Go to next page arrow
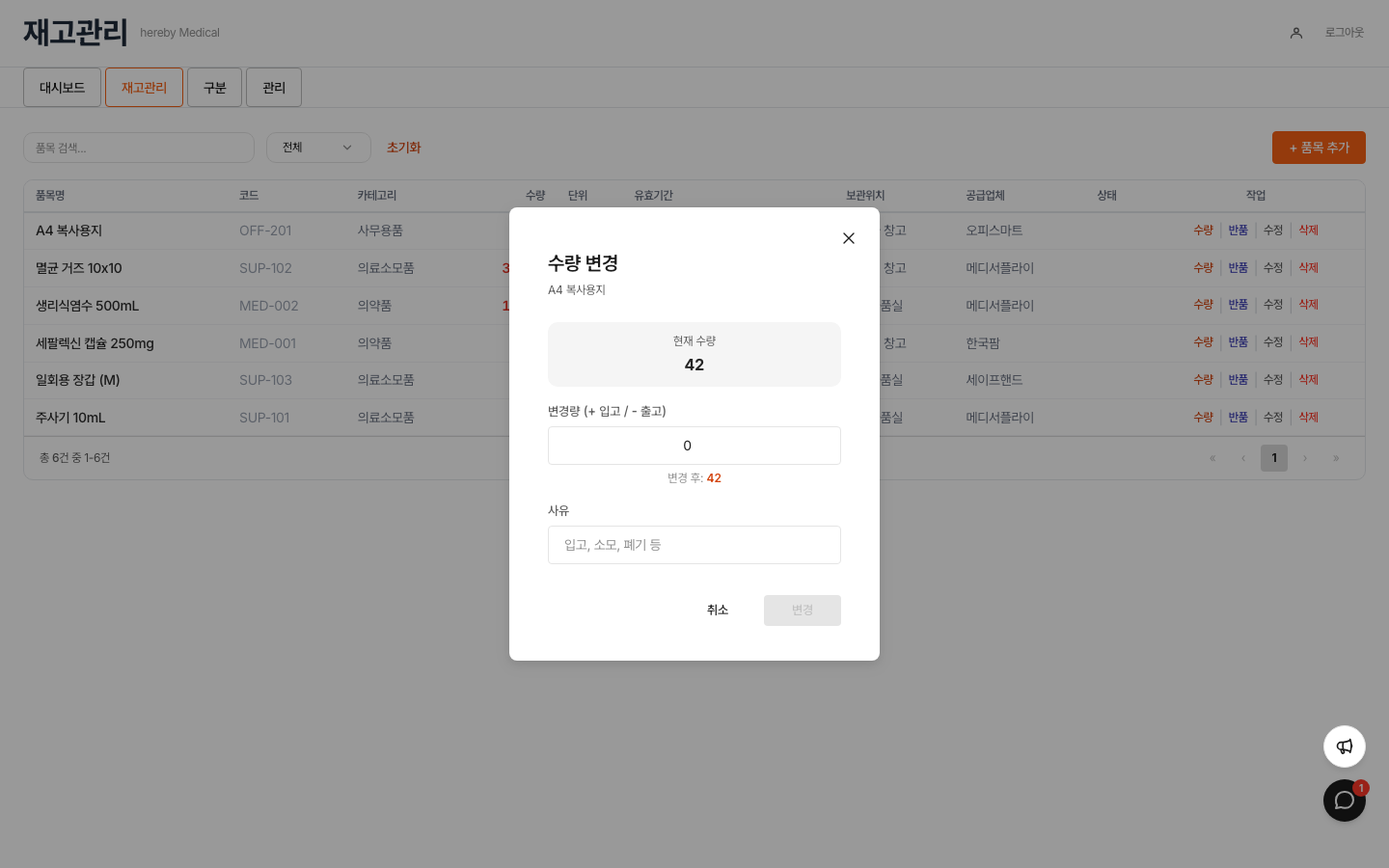 (1305, 458)
